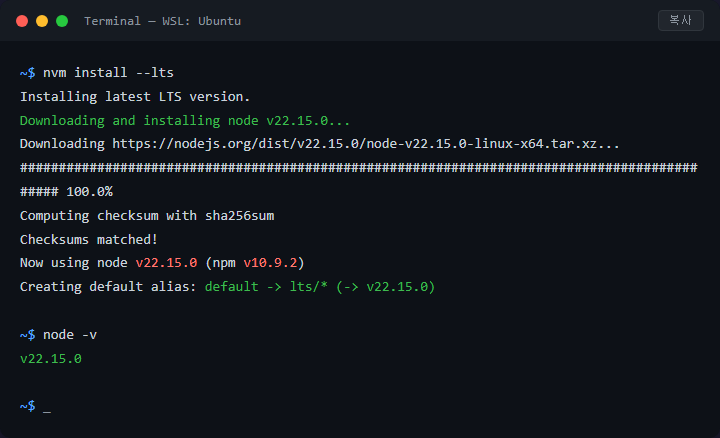The width and height of the screenshot is (720, 438).
Task: Click the red close window dot
Action: [22, 21]
